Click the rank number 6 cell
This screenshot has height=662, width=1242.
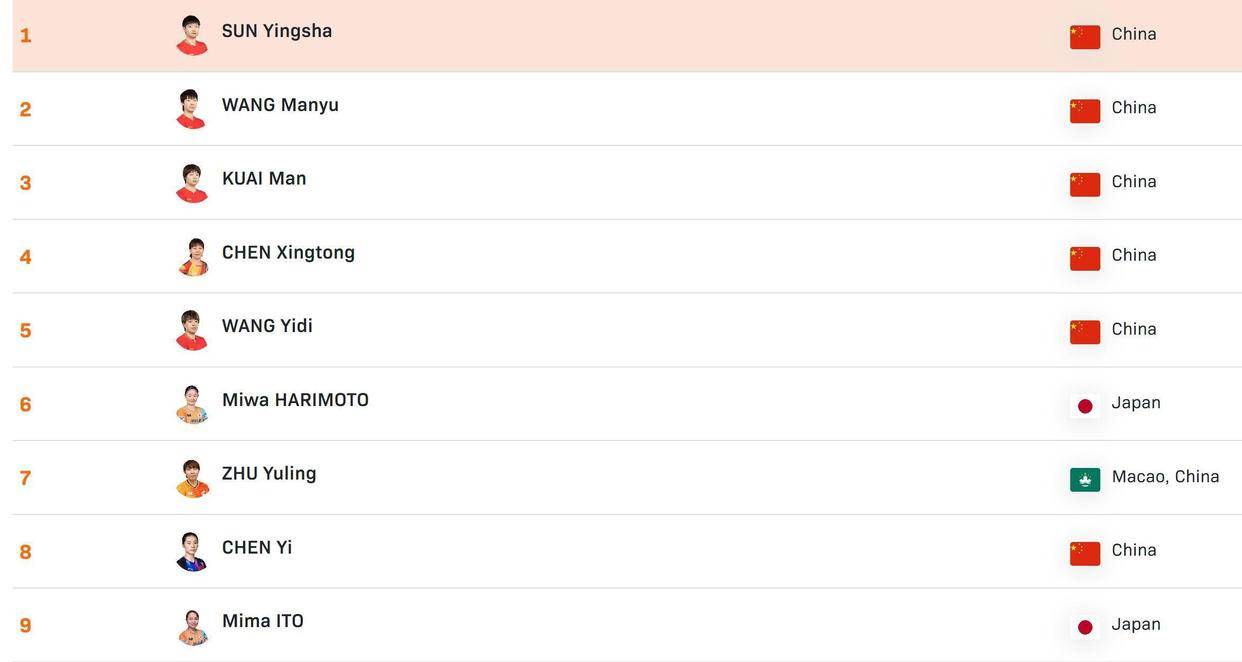coord(26,405)
